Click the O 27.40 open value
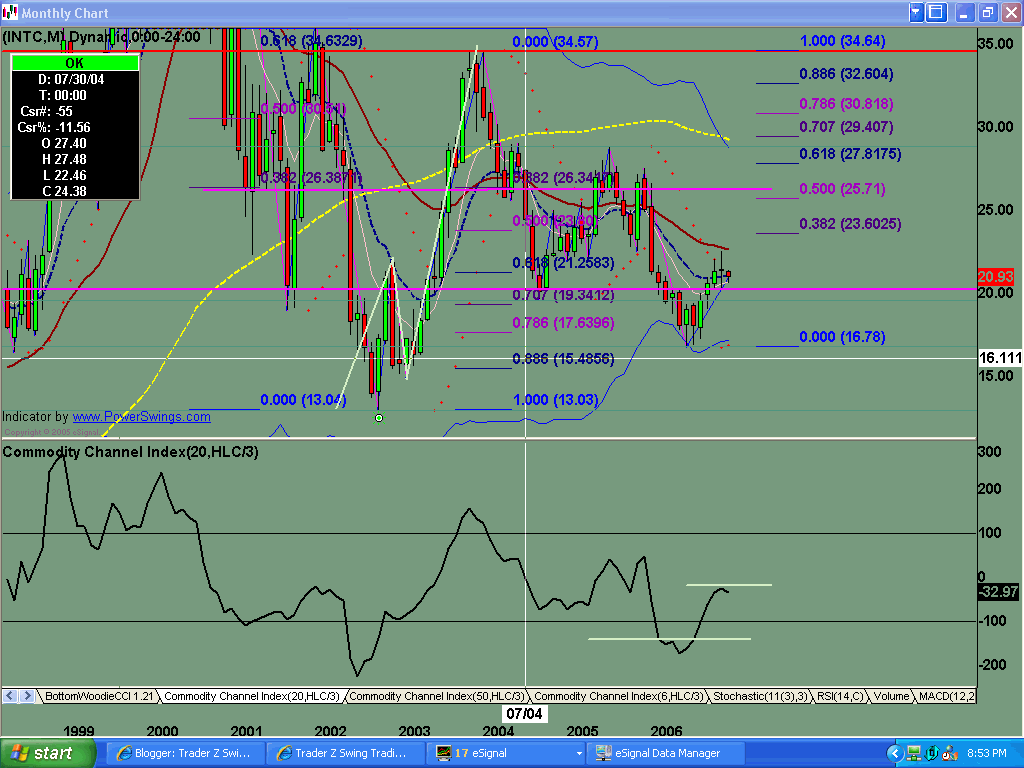The image size is (1024, 768). coord(64,143)
